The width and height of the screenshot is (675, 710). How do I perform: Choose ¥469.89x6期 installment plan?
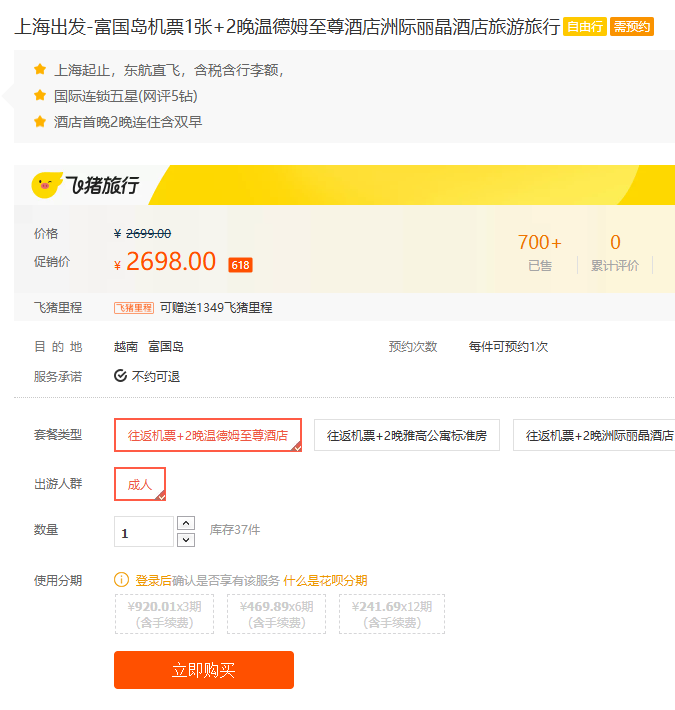click(x=277, y=614)
